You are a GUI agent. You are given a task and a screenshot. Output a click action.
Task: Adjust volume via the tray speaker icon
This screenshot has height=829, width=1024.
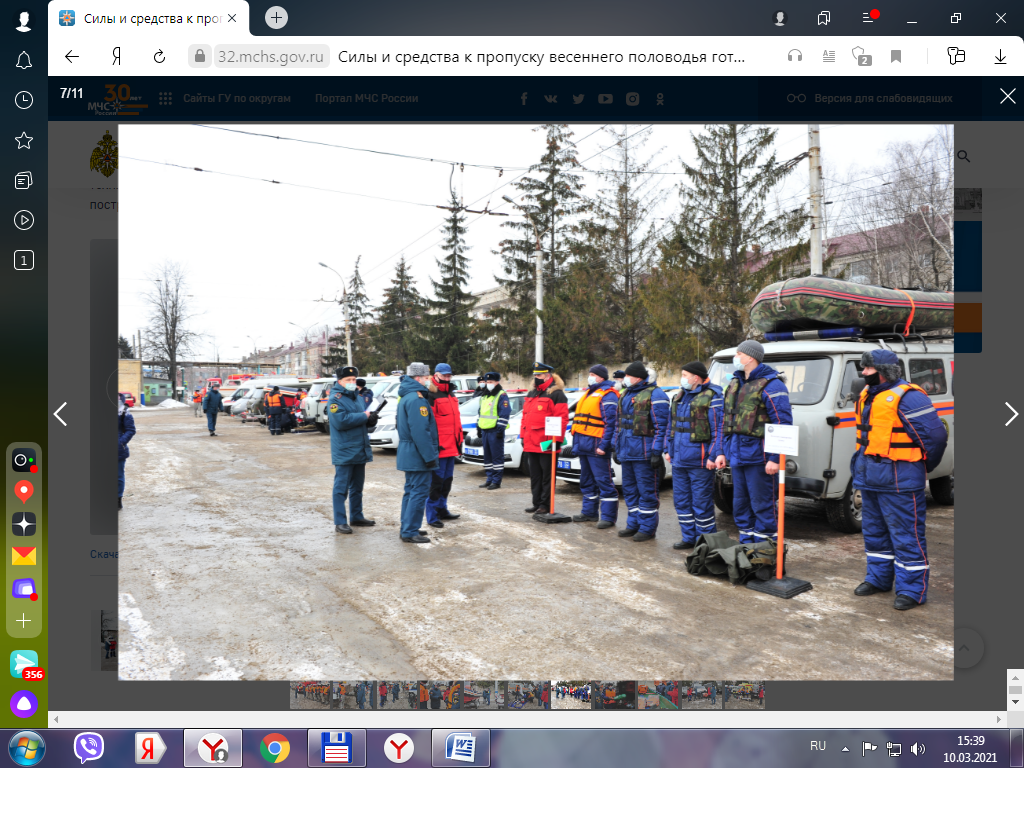tap(918, 749)
